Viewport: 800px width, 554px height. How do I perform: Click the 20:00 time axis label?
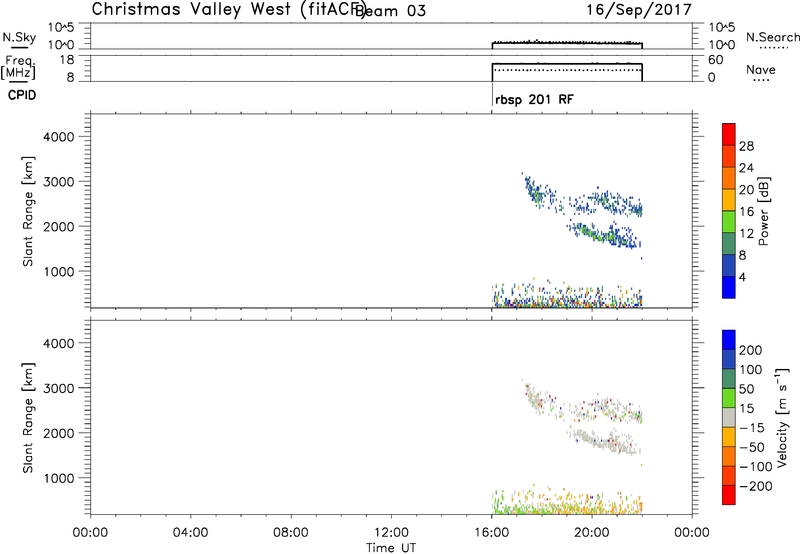click(x=592, y=533)
